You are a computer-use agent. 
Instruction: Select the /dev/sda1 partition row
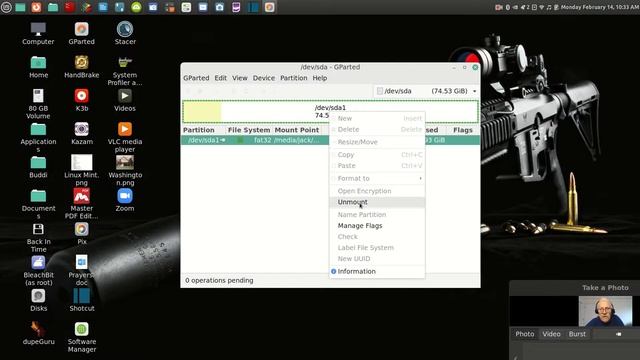coord(330,140)
